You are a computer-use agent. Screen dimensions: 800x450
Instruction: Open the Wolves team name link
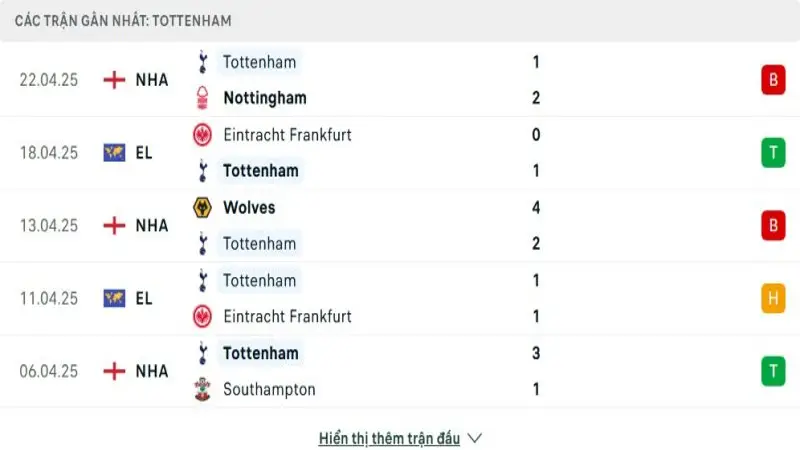[x=249, y=208]
